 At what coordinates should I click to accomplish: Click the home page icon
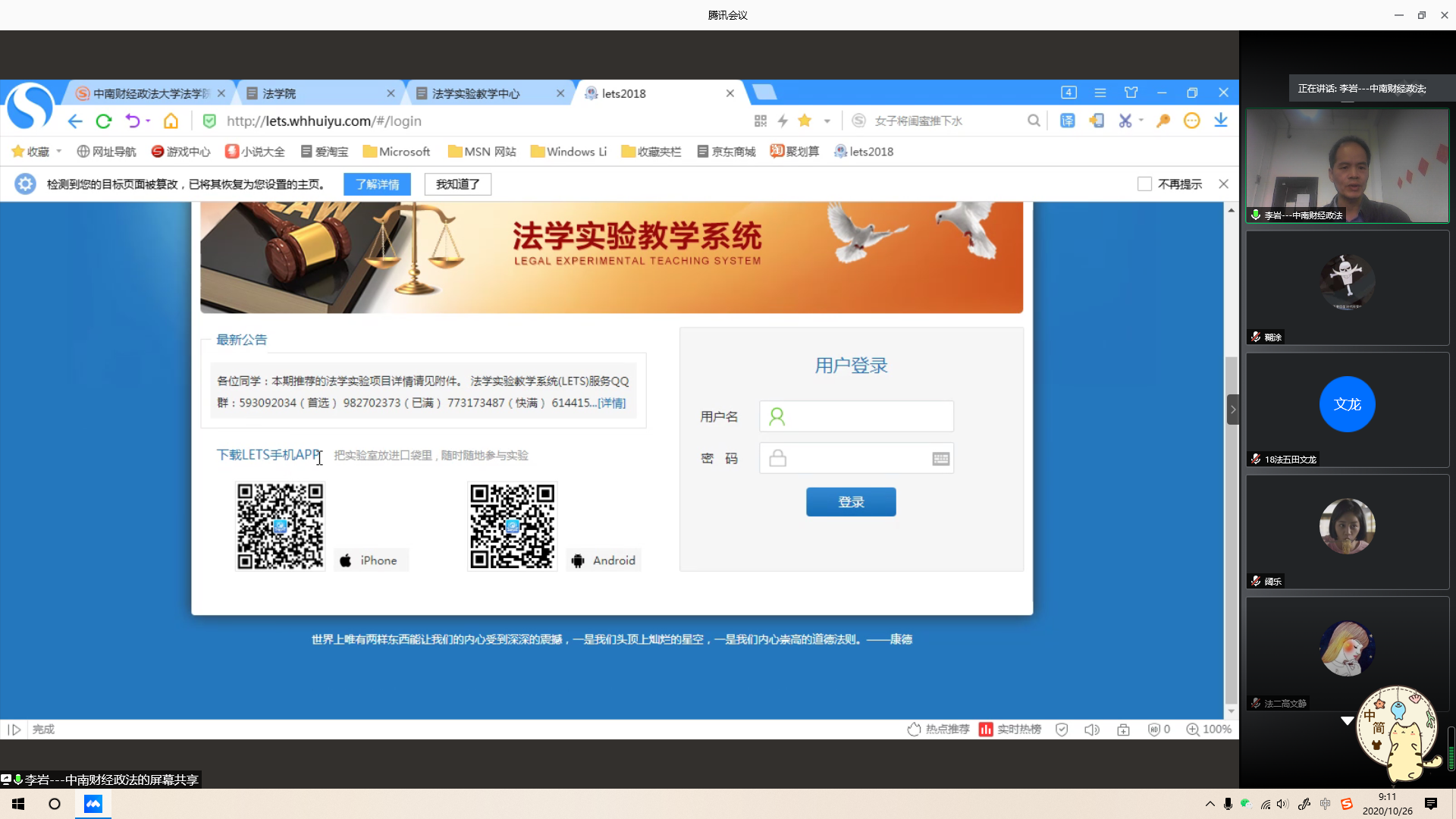coord(171,121)
